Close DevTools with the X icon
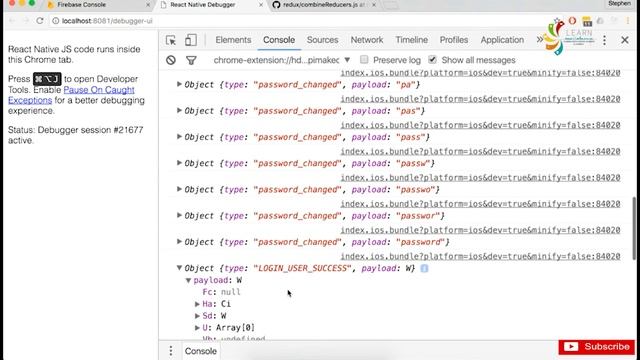Viewport: 640px width, 360px height. (x=625, y=40)
